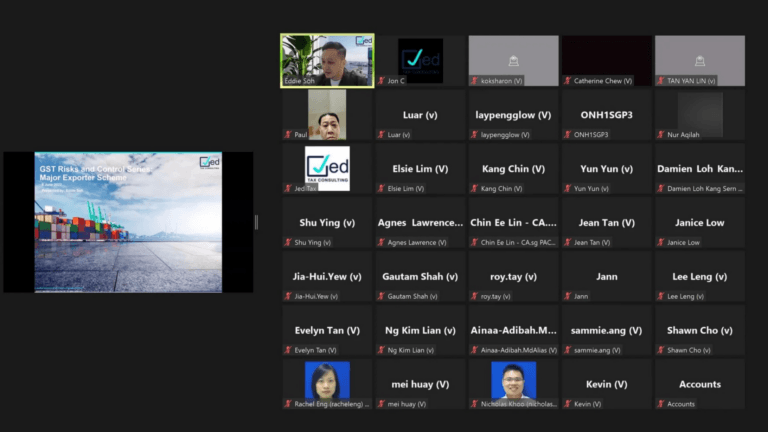Click large name 'Gautam Shah (v)'
This screenshot has width=768, height=432.
(x=420, y=277)
